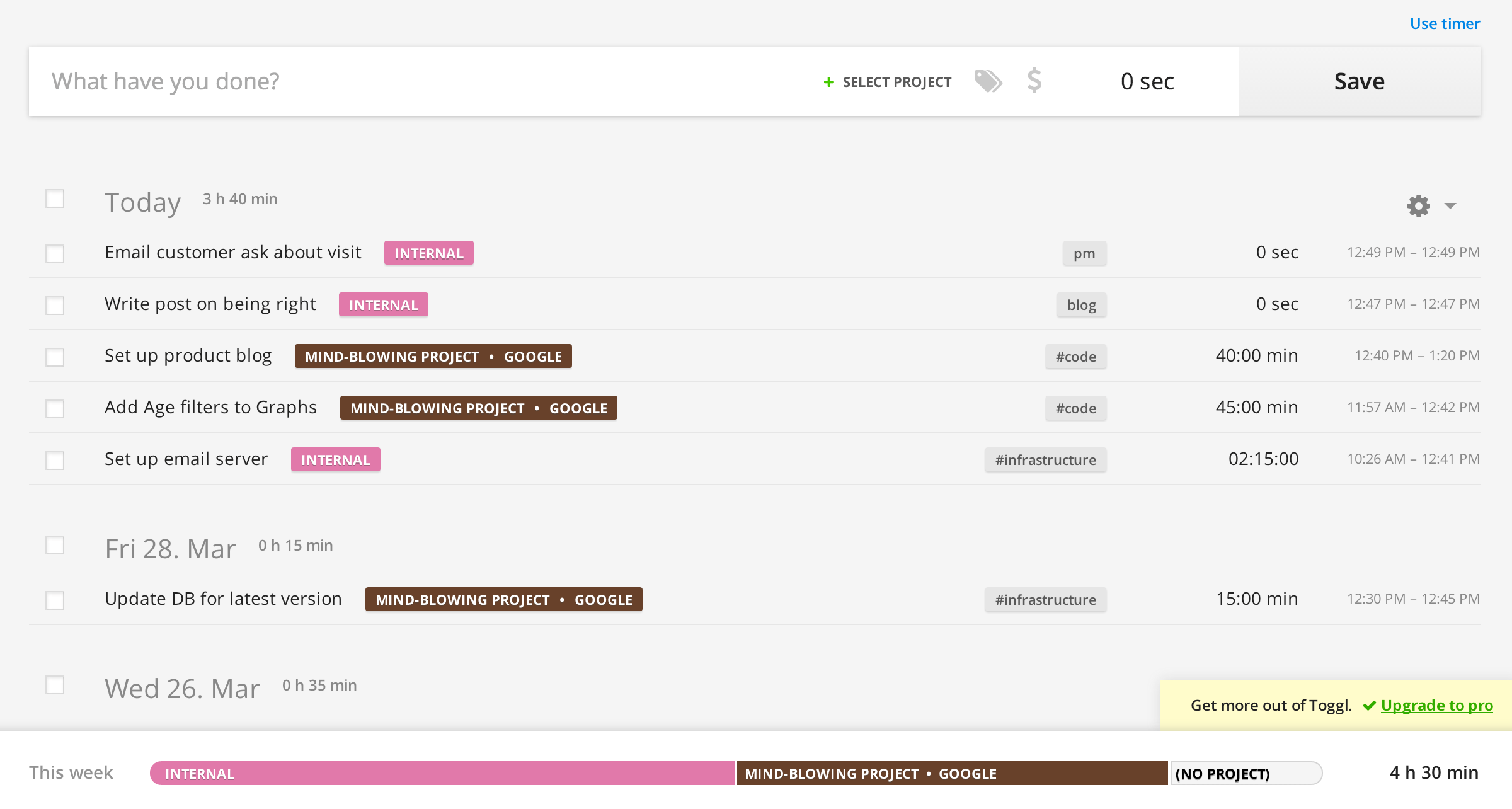Tick the Set up email server checkbox

pos(55,461)
